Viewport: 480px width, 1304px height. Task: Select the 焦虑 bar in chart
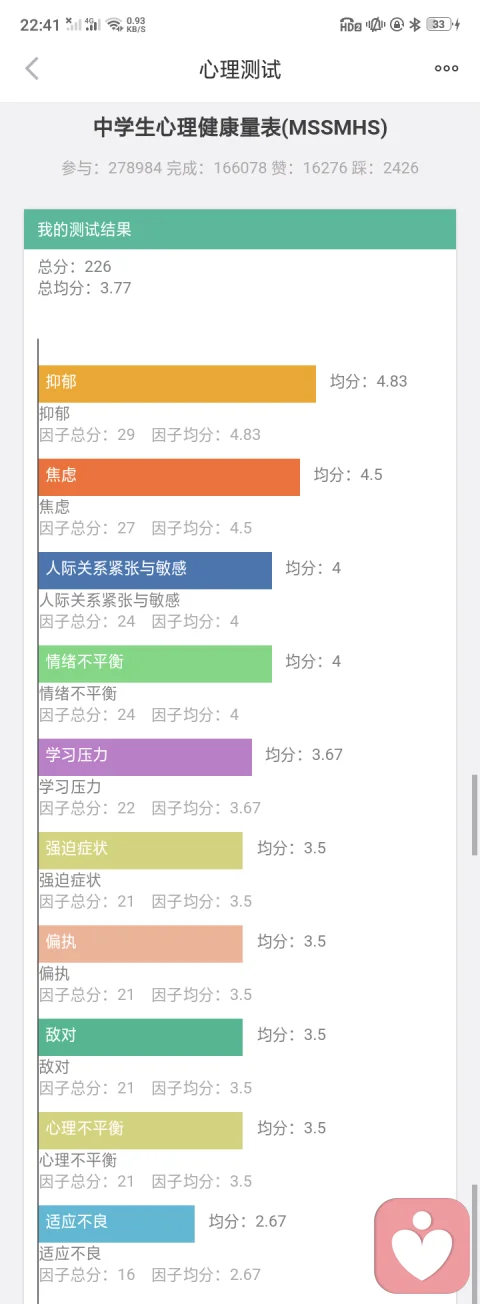coord(169,477)
